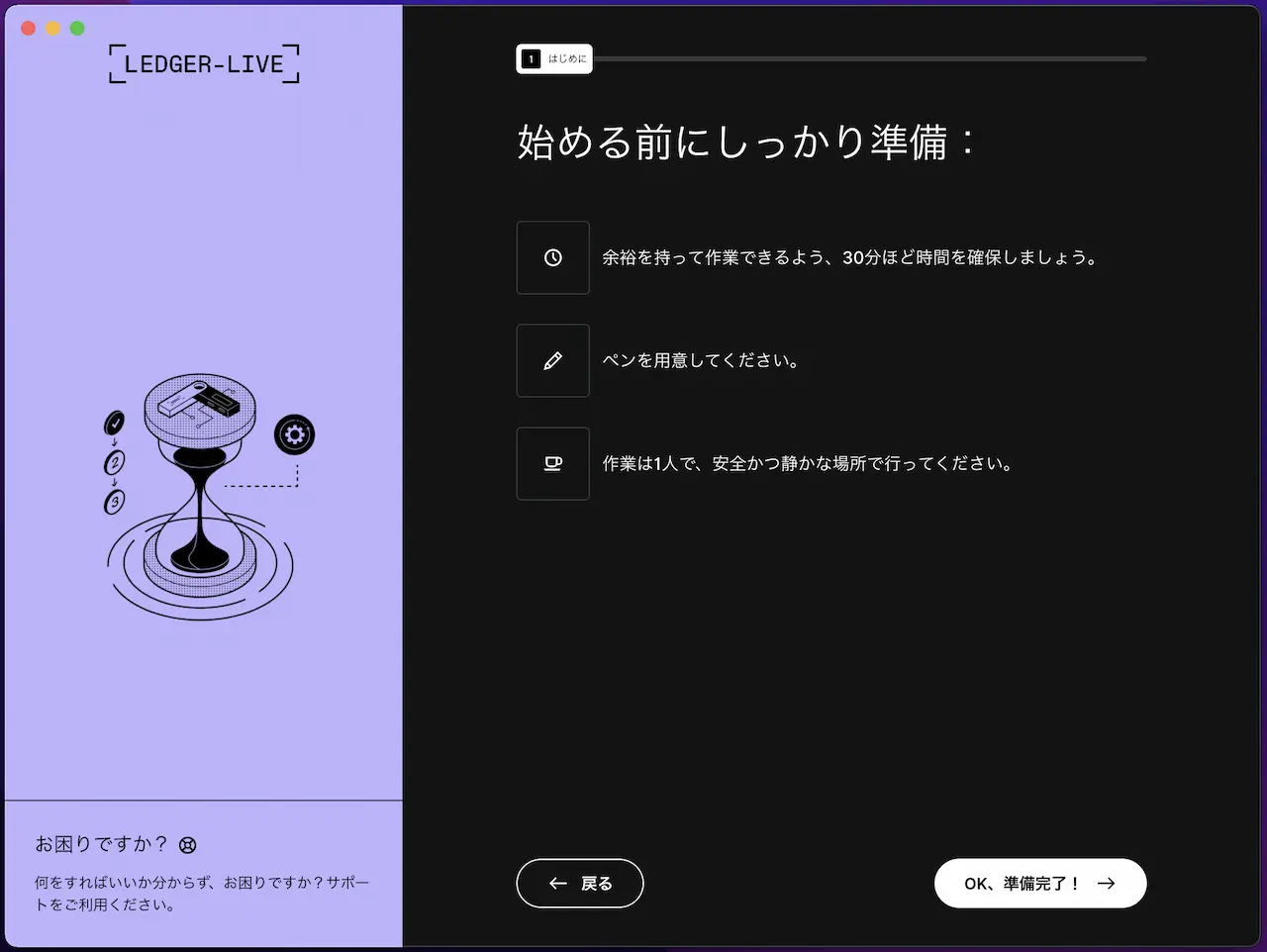Click the support description text サポートをご利用ください
The height and width of the screenshot is (952, 1267).
pyautogui.click(x=202, y=893)
